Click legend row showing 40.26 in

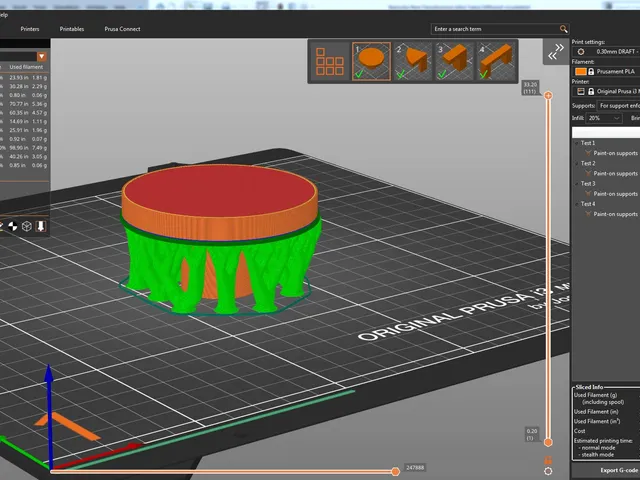[24, 156]
